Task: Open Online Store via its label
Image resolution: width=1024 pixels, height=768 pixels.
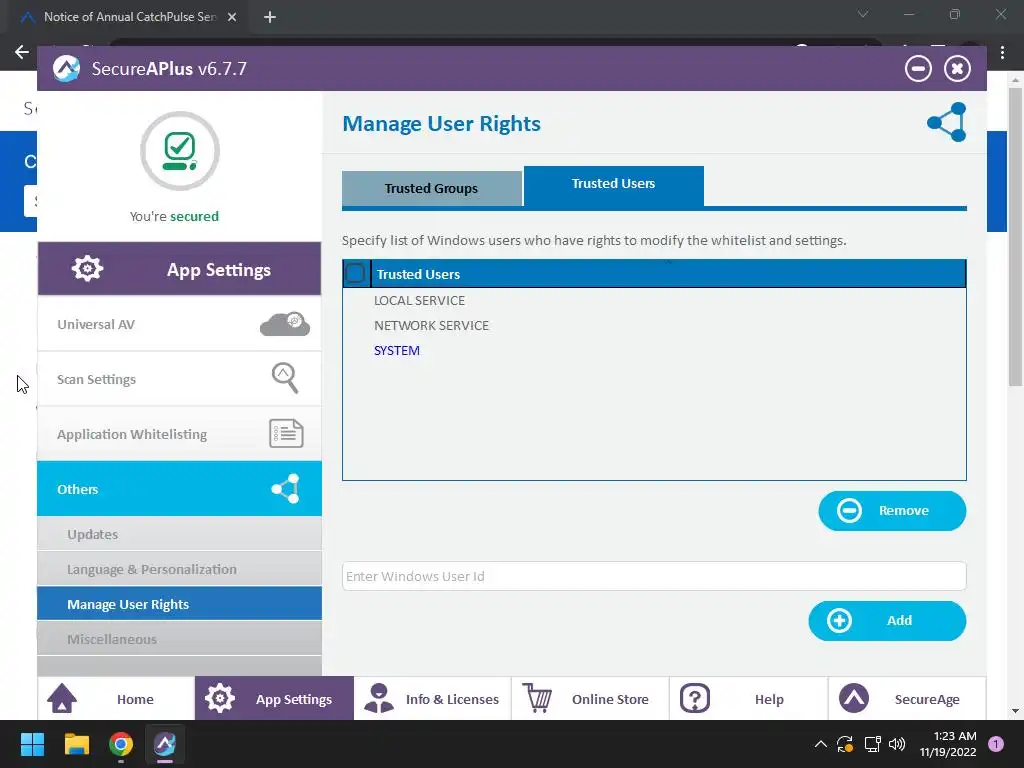Action: (610, 699)
